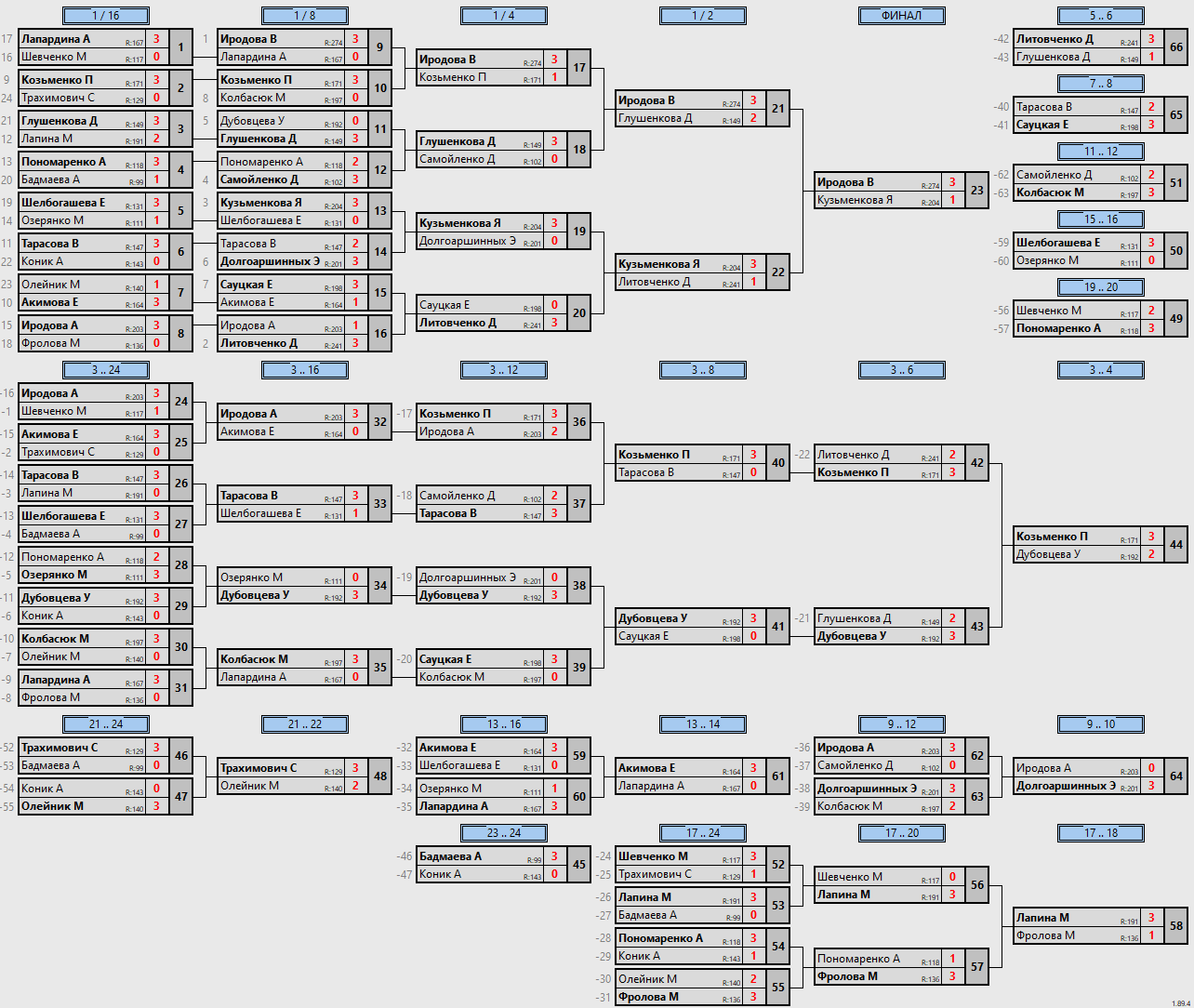Click match number 23 box in the final

(976, 191)
